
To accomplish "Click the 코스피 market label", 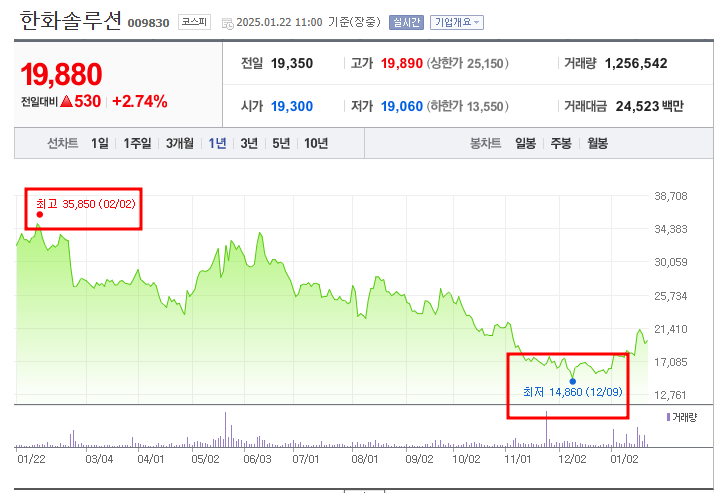I will click(x=194, y=22).
